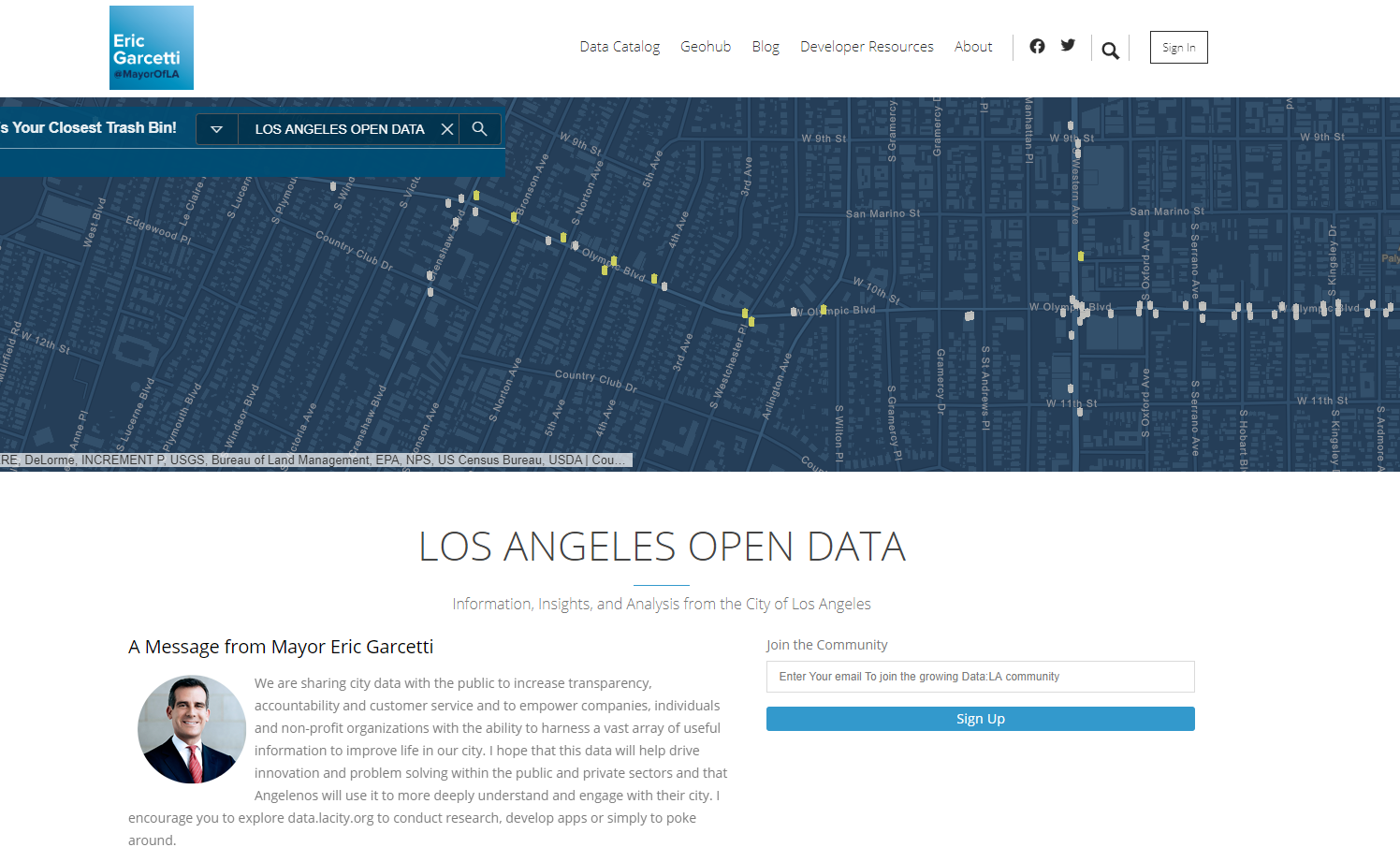This screenshot has width=1400, height=862.
Task: Go to the Geohub menu item
Action: click(x=706, y=47)
